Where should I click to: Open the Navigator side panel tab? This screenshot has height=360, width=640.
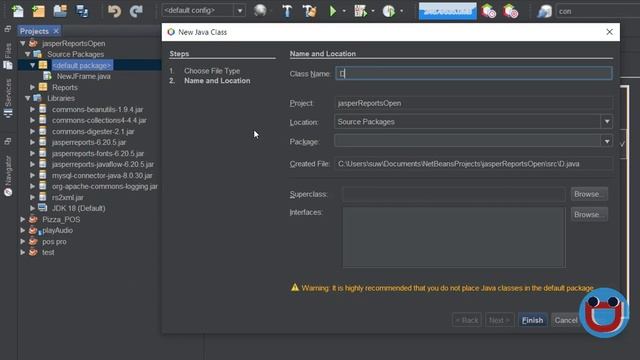click(8, 176)
